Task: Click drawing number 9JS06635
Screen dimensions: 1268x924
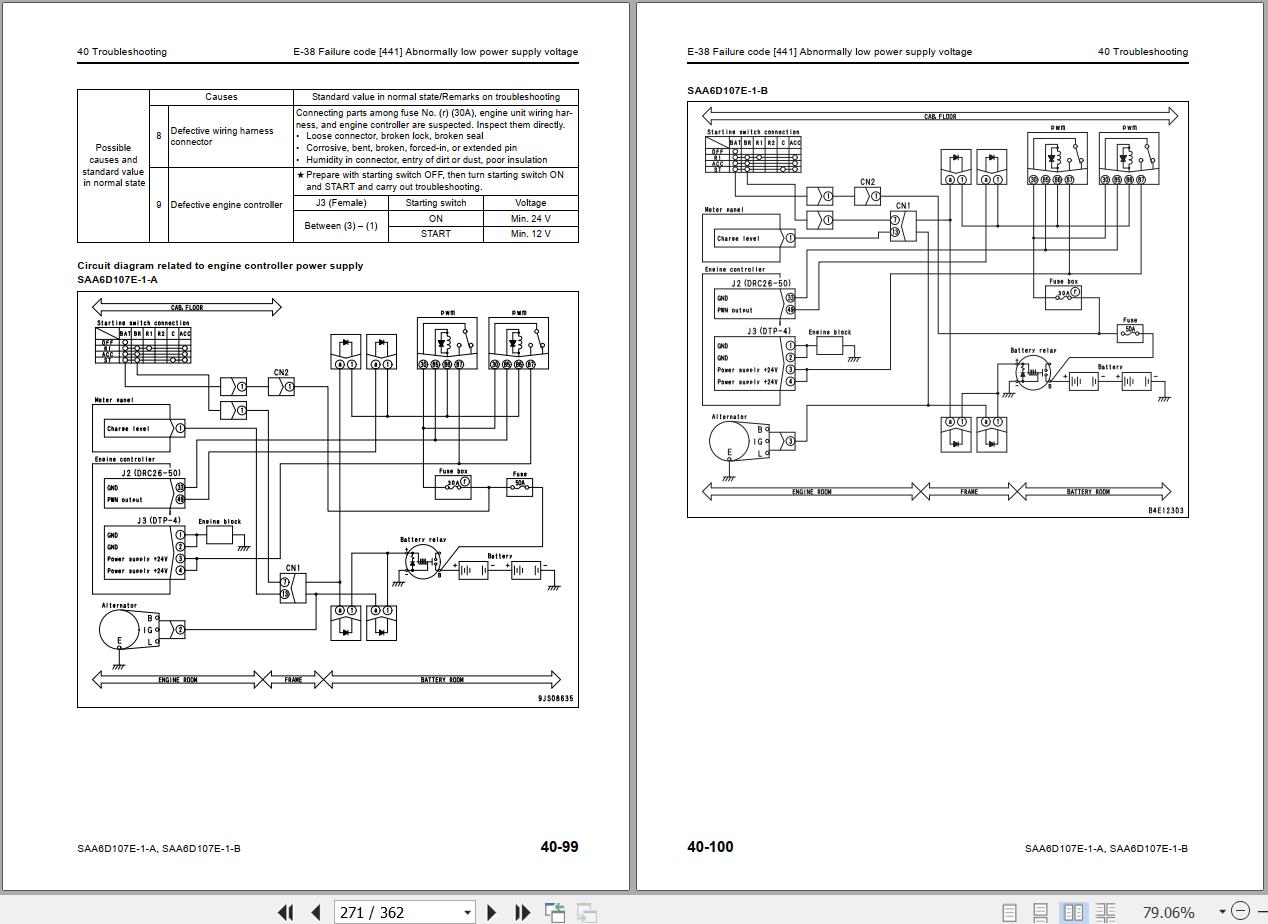Action: click(x=555, y=699)
